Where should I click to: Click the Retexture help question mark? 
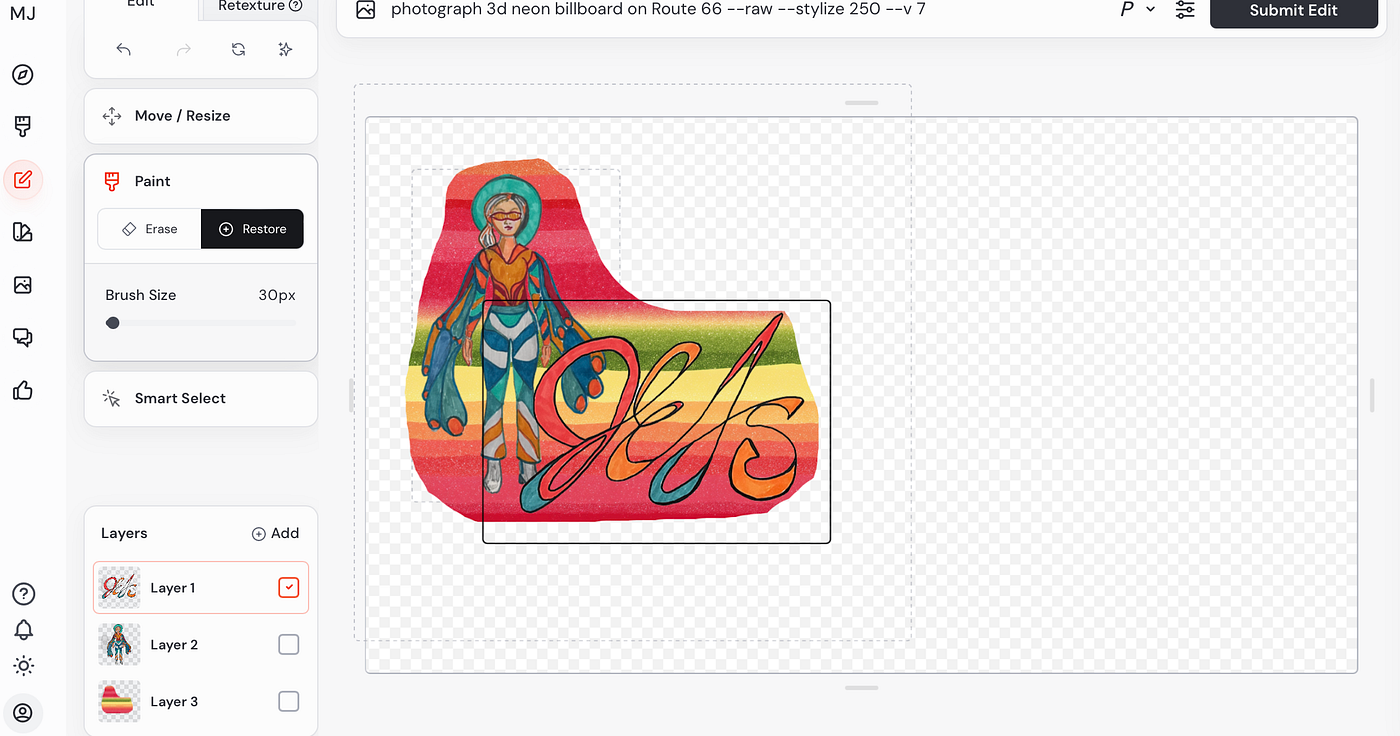coord(295,6)
